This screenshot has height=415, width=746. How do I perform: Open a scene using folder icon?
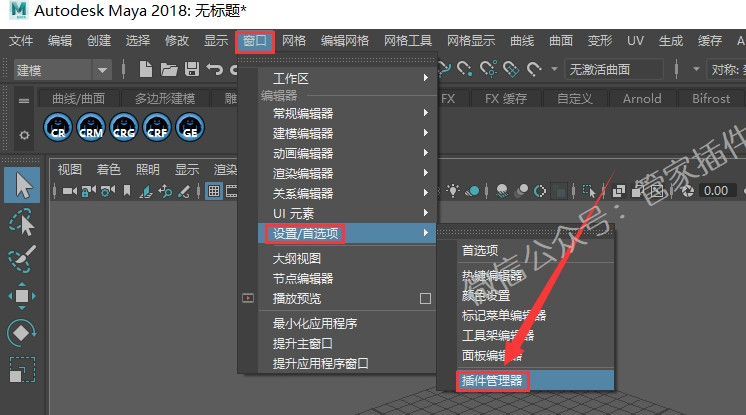[x=168, y=70]
